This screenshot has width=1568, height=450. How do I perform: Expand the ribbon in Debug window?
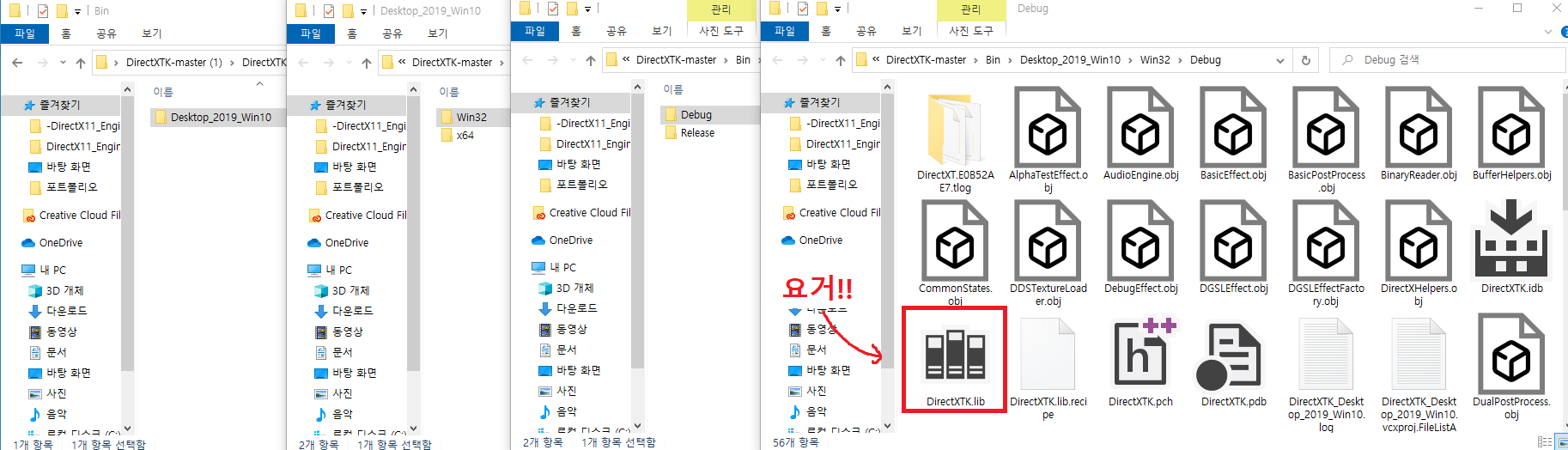pyautogui.click(x=1548, y=32)
